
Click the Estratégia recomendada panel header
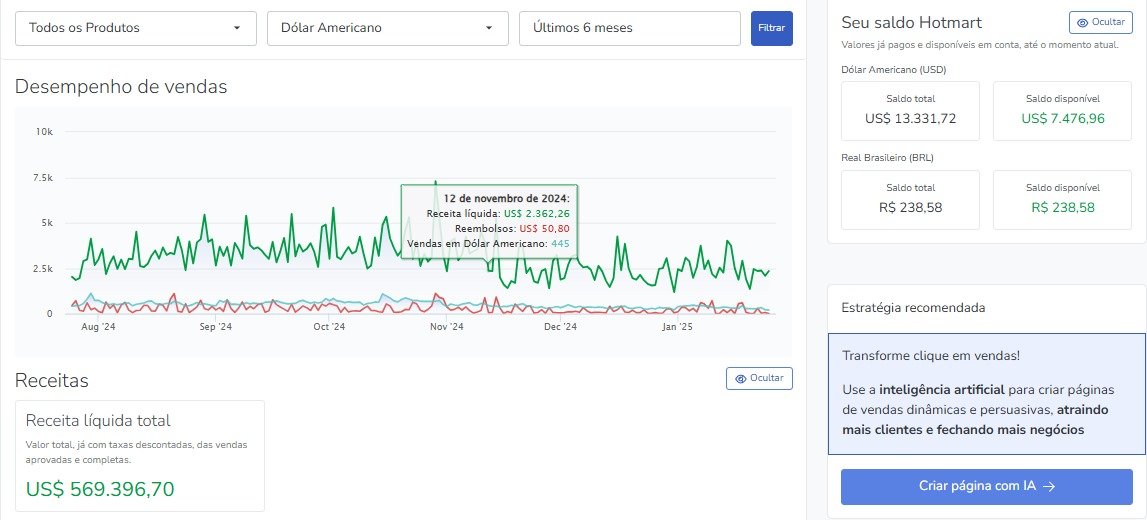913,307
